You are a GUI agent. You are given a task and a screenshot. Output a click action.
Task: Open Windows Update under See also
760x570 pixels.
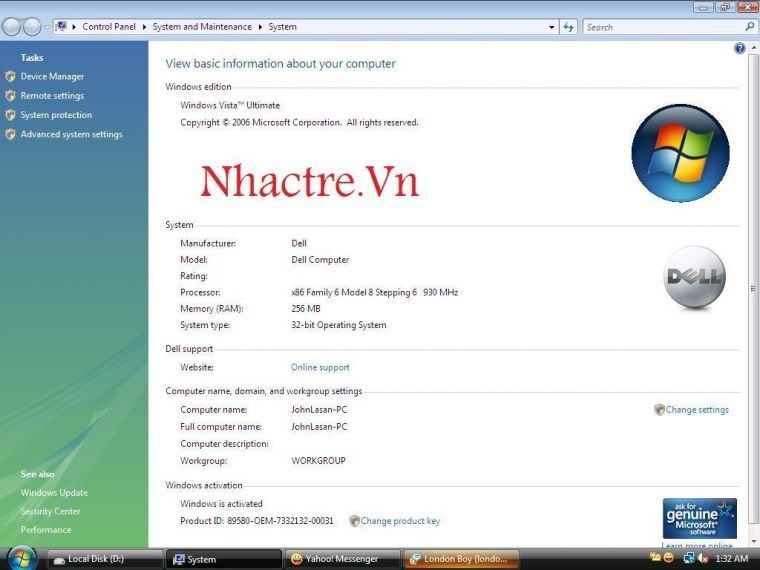coord(54,493)
